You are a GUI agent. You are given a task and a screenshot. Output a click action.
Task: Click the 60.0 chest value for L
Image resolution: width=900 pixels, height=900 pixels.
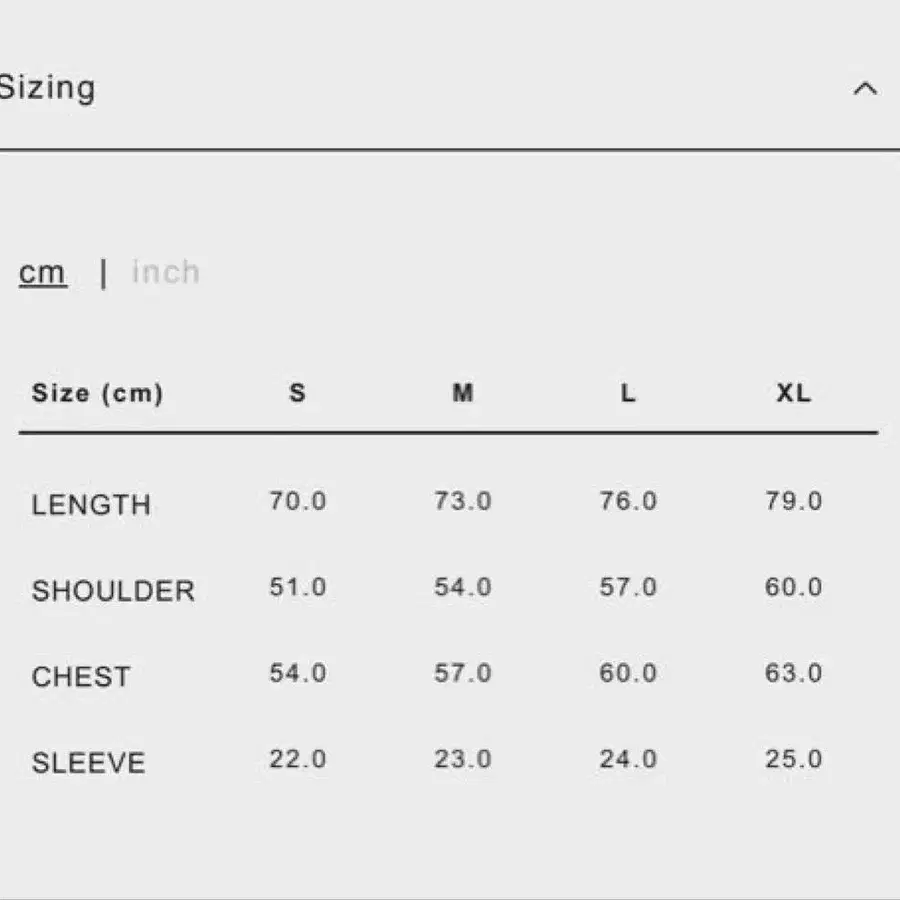[x=628, y=673]
